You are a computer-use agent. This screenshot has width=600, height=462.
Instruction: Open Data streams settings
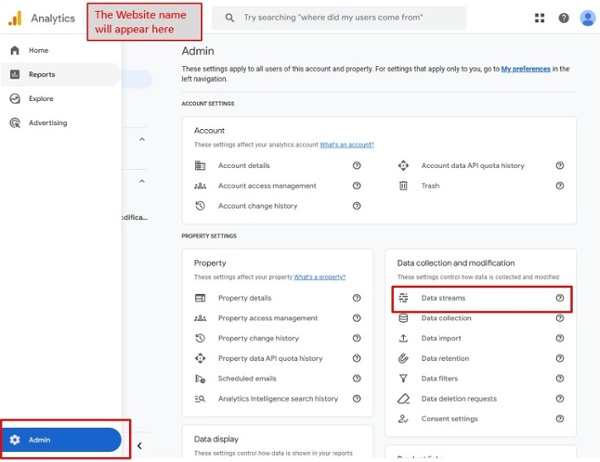(x=443, y=298)
